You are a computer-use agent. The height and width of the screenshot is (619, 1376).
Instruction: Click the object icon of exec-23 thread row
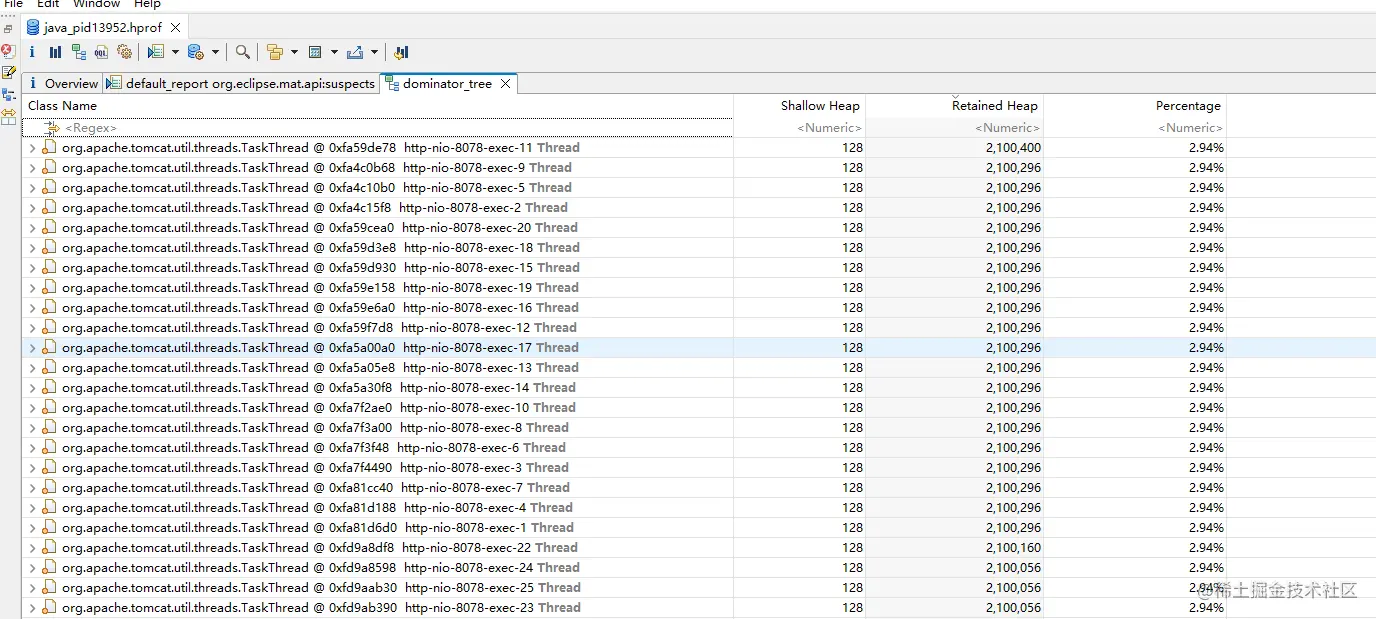coord(49,607)
